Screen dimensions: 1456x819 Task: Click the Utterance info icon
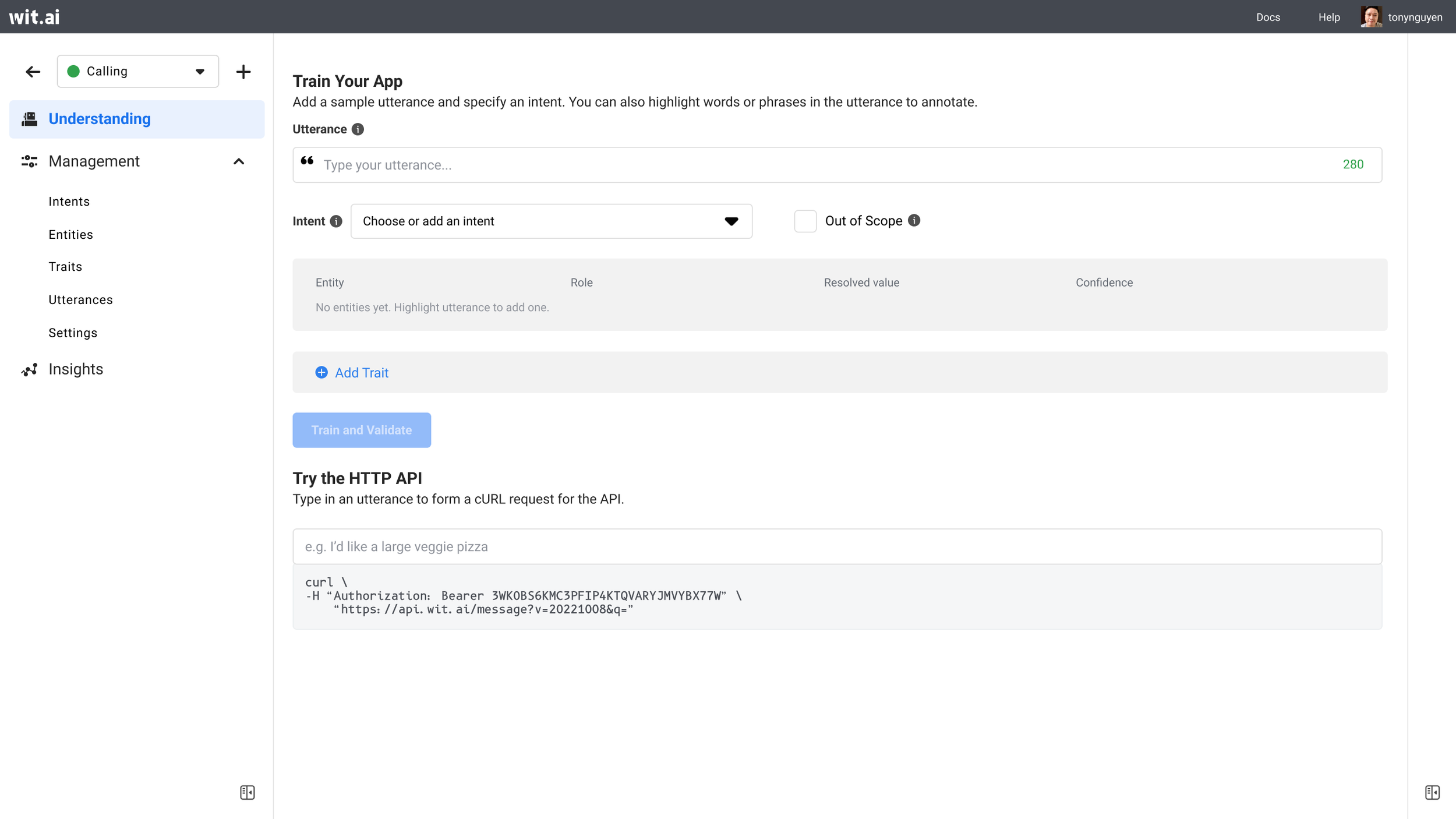coord(358,129)
